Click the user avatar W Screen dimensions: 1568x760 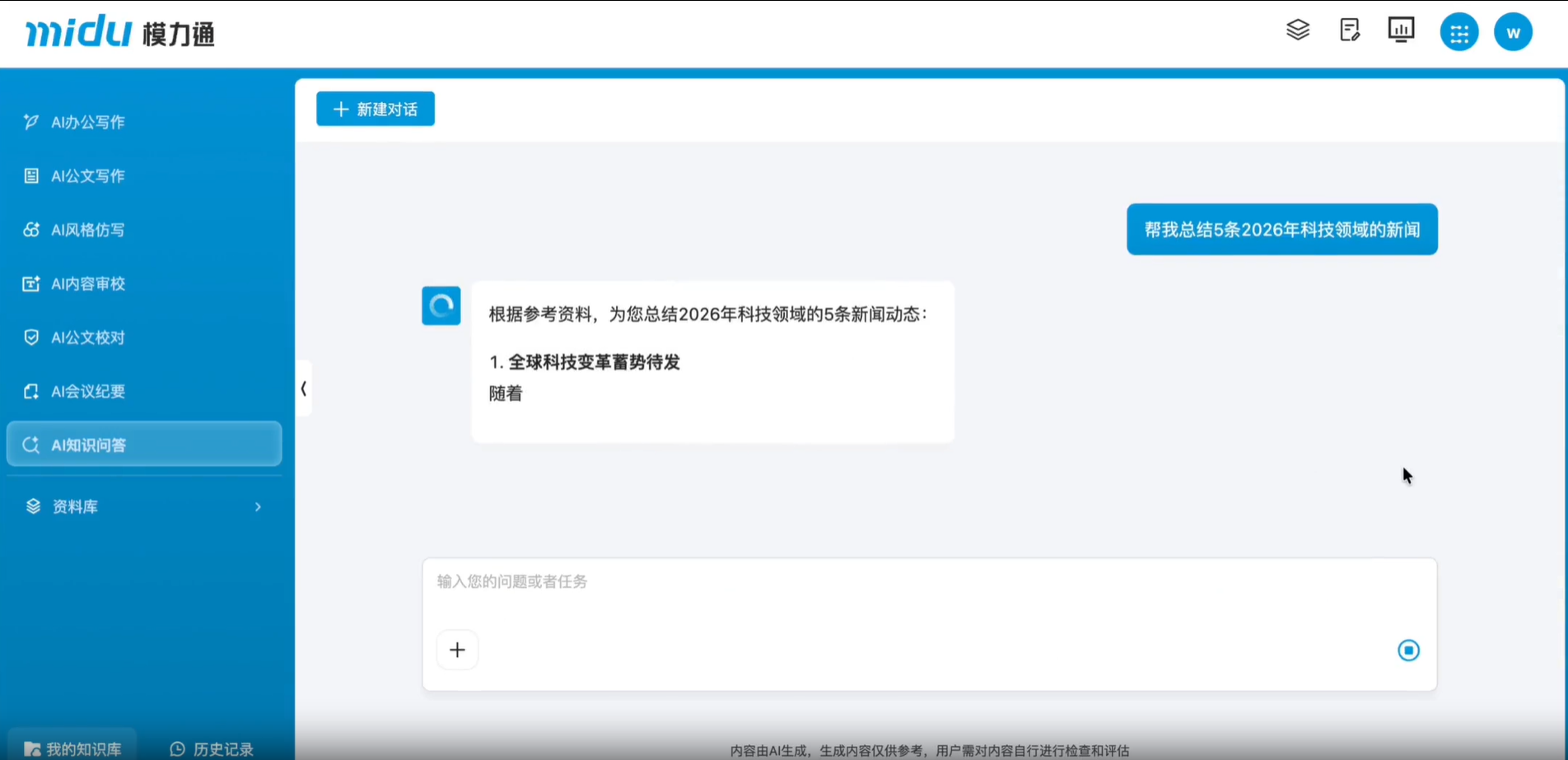[x=1513, y=33]
